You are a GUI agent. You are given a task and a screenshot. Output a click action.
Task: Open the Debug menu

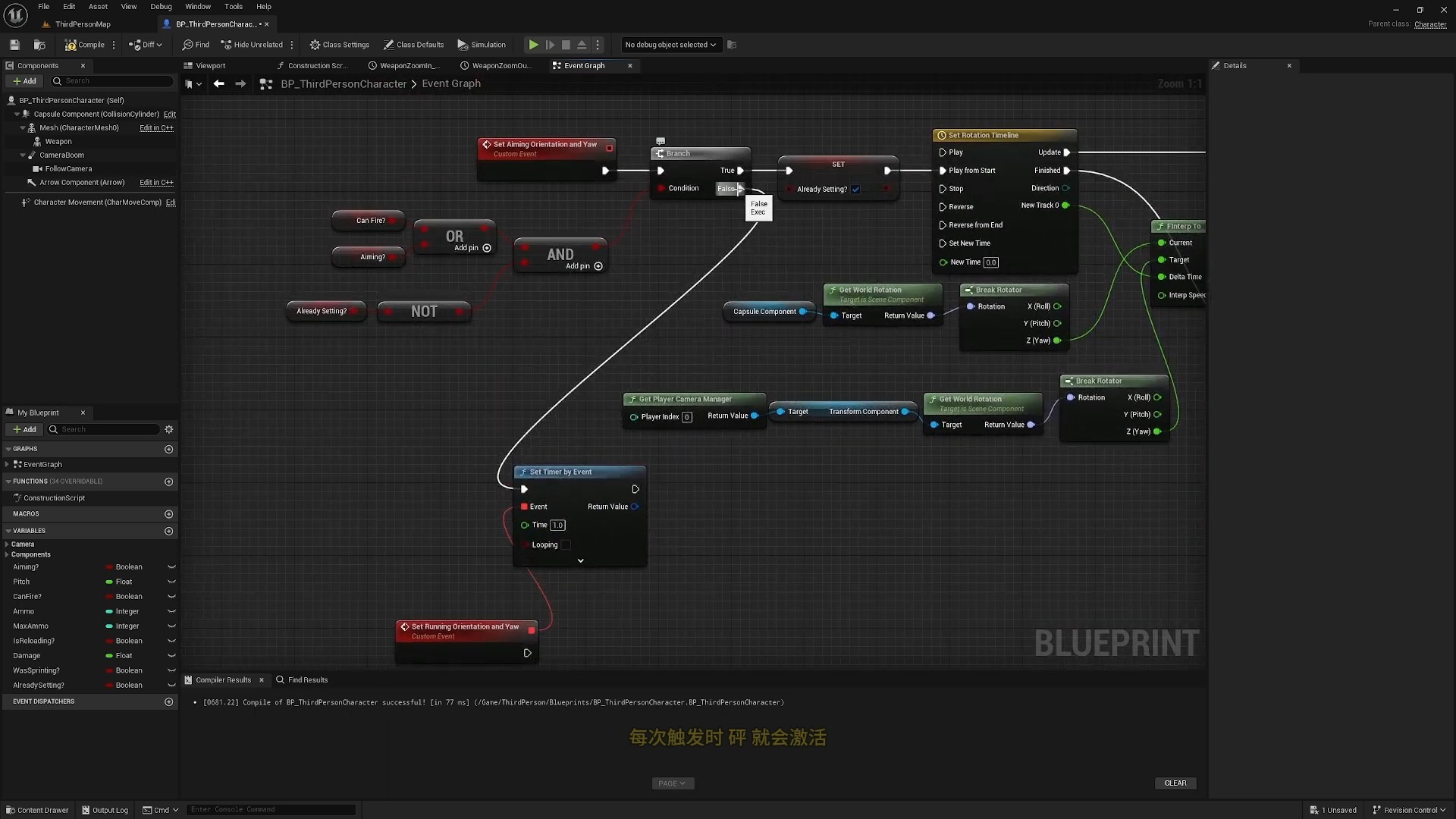pyautogui.click(x=161, y=6)
